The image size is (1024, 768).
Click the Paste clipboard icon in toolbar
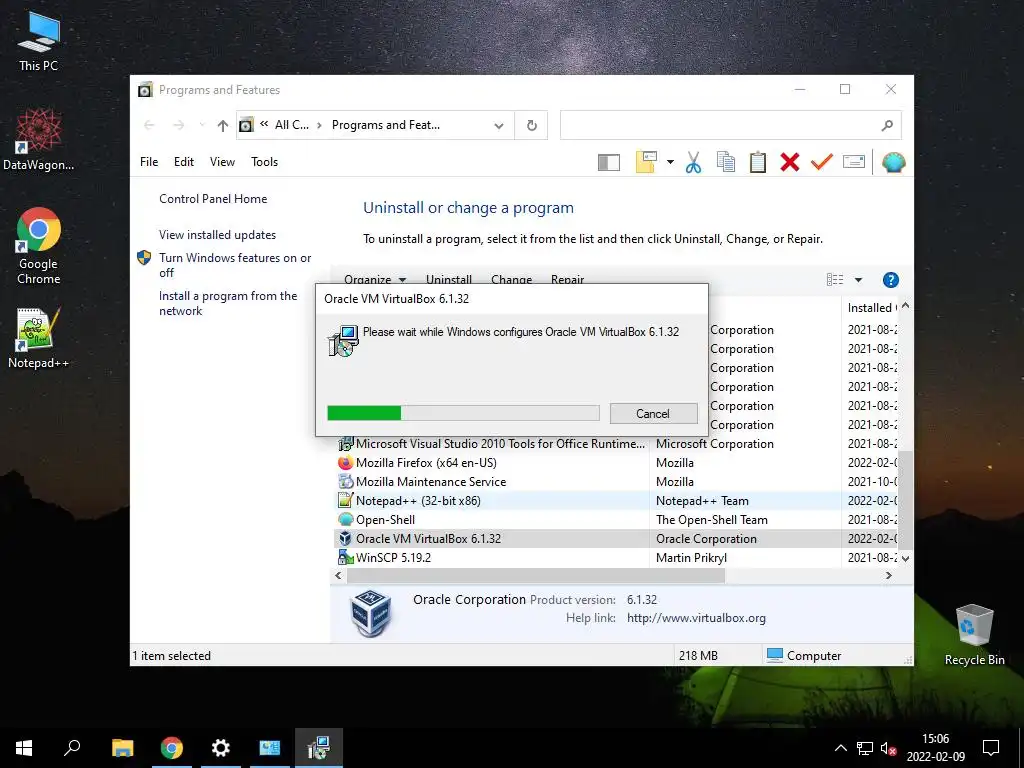click(758, 162)
